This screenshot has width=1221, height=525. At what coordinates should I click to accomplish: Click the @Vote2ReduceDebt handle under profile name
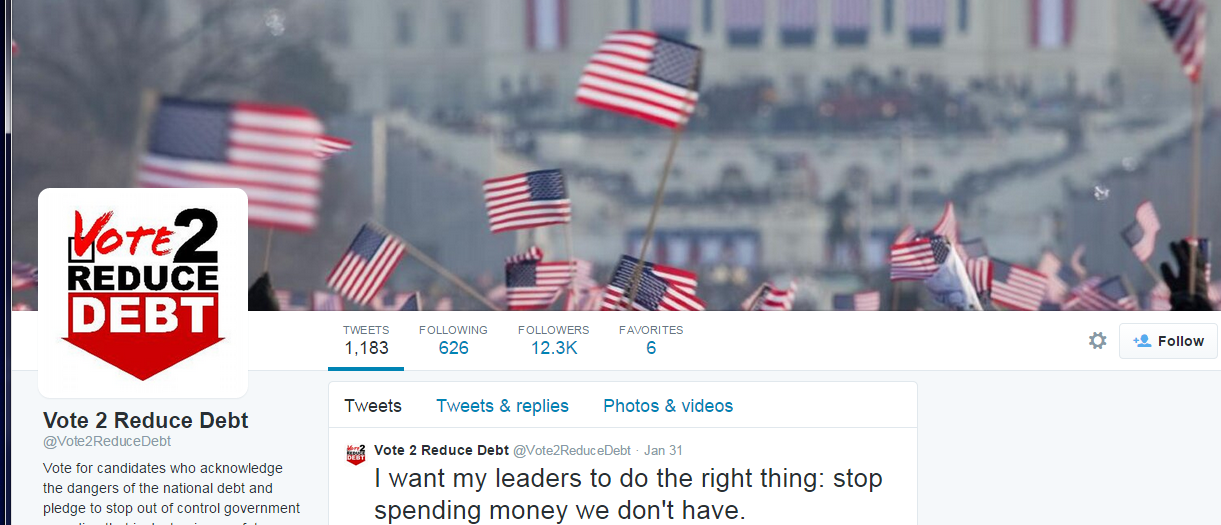coord(107,441)
